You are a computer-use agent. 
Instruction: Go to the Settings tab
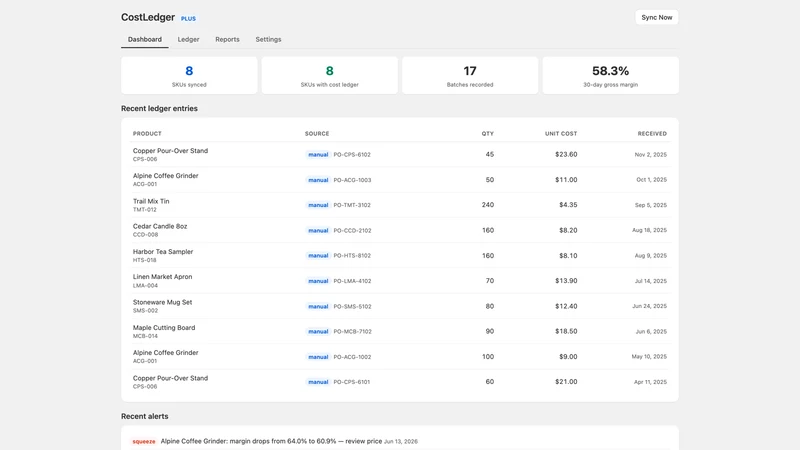pos(268,39)
